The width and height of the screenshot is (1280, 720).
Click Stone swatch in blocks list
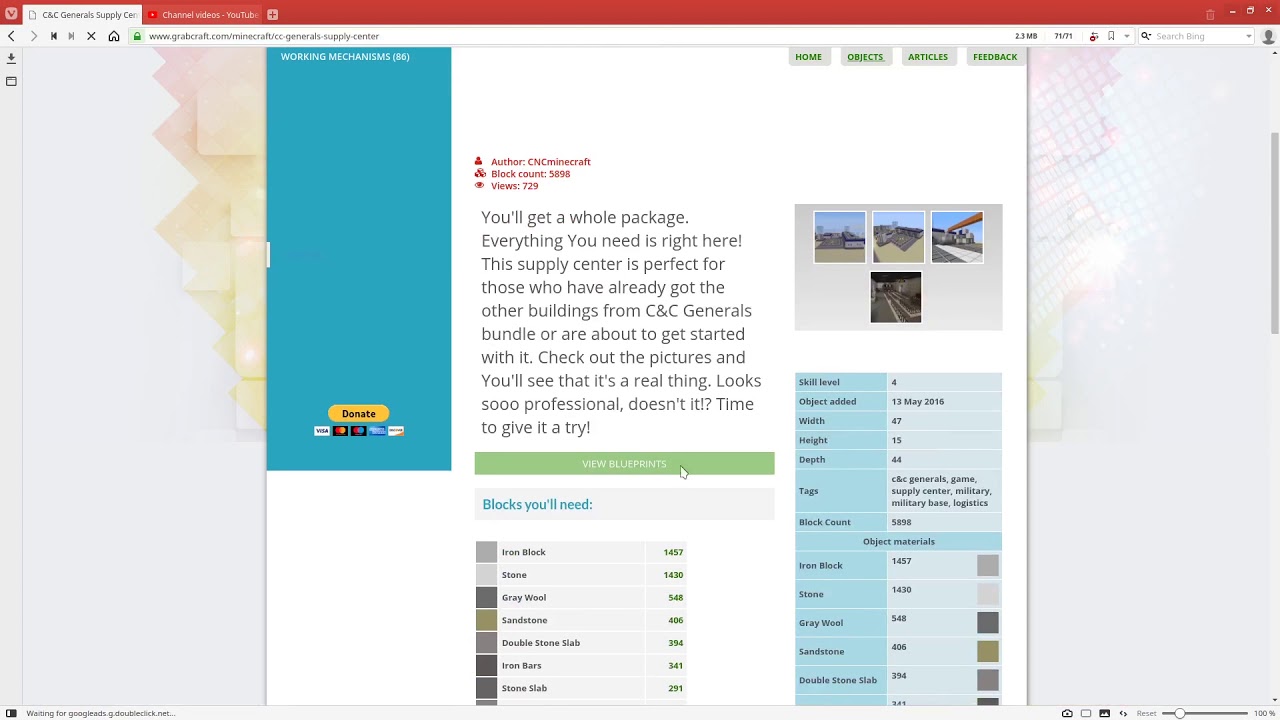[x=486, y=575]
